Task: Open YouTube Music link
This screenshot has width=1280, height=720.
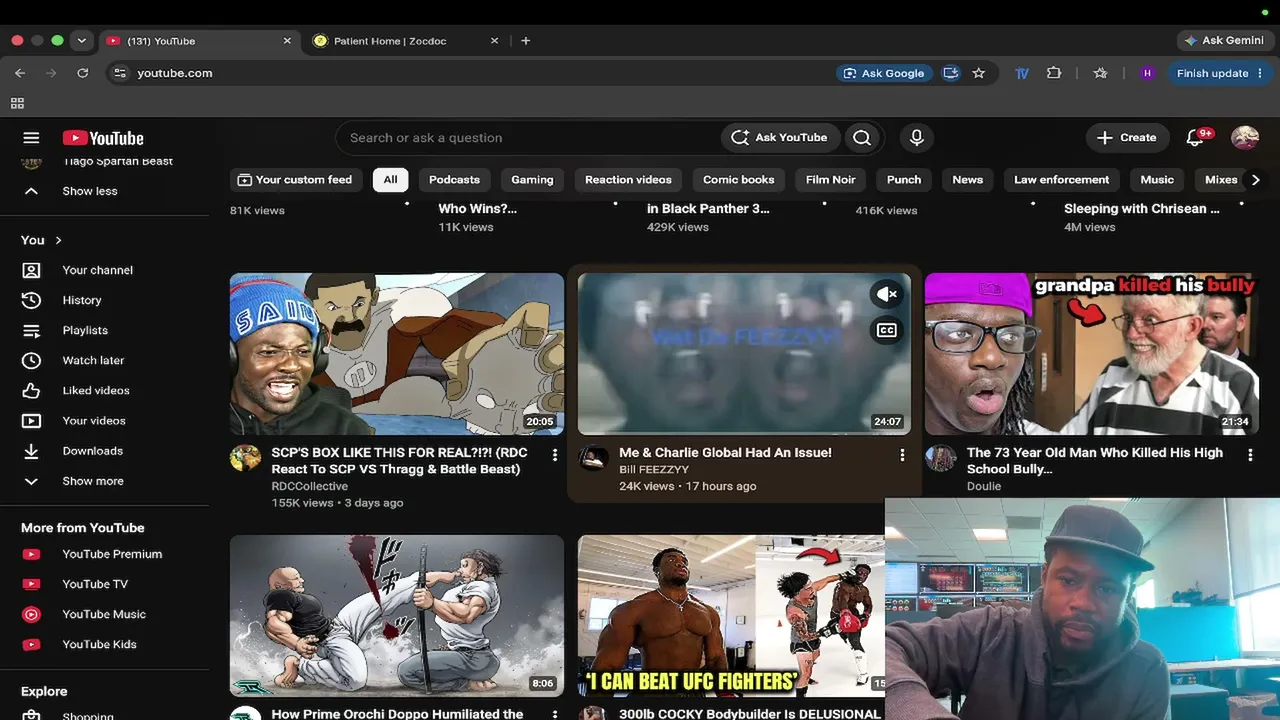Action: [x=104, y=614]
